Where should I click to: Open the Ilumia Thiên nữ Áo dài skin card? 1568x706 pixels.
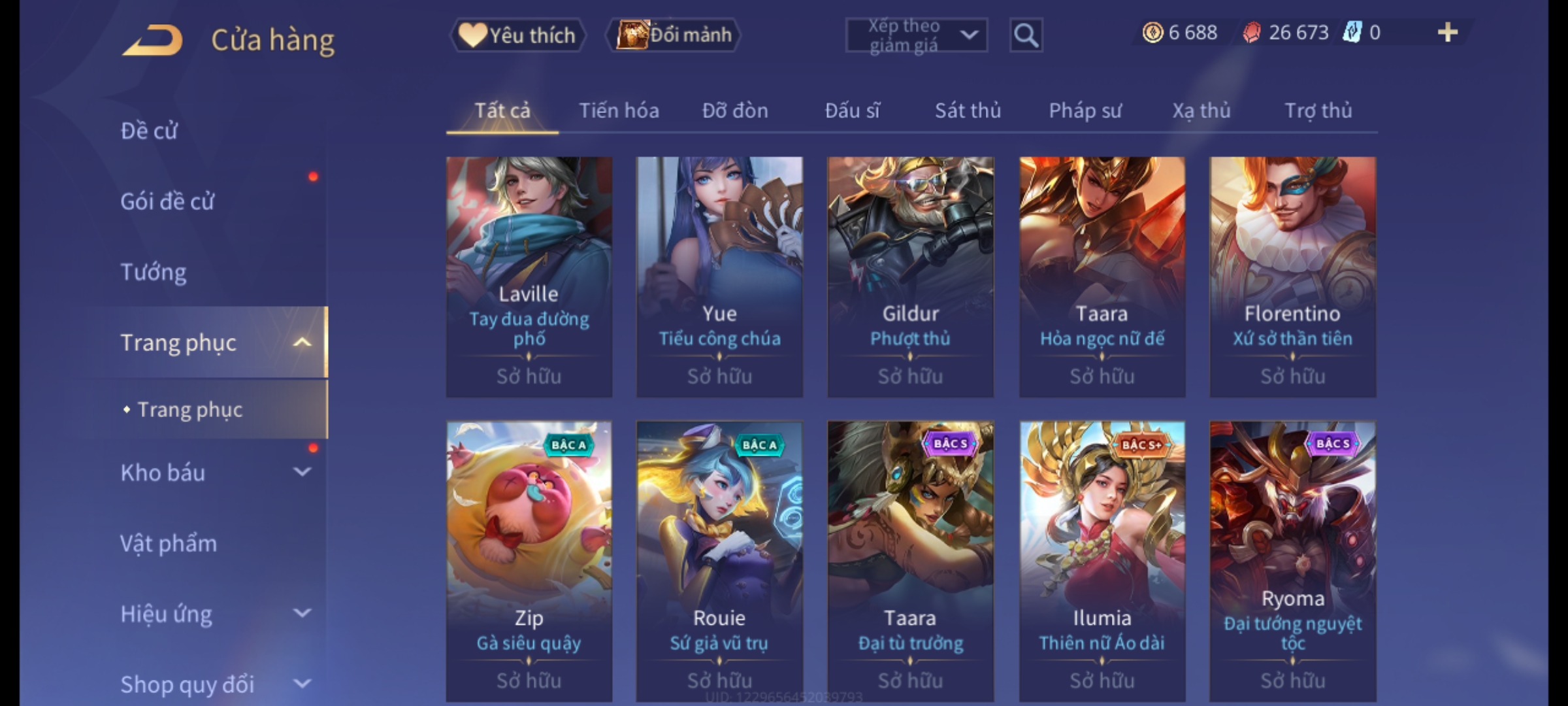coord(1102,561)
